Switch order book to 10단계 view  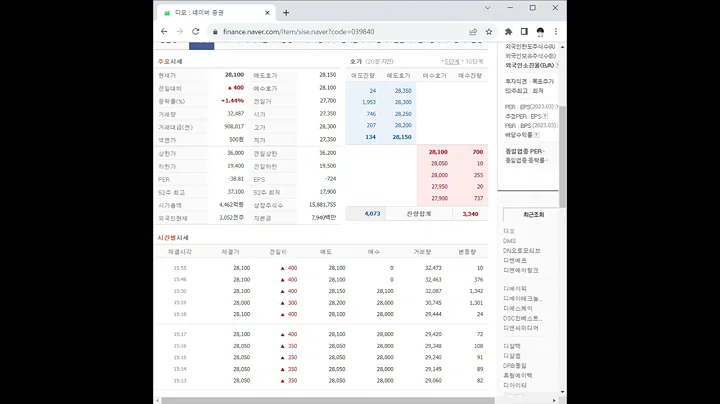474,62
